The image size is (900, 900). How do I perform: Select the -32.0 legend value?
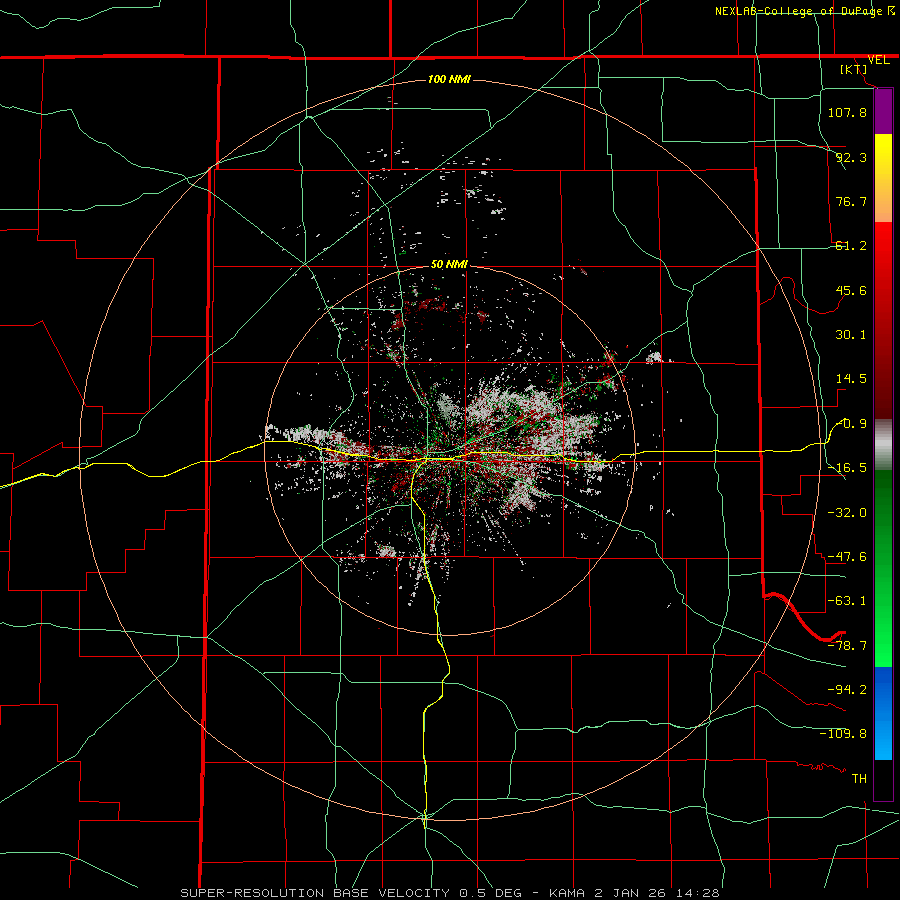(x=847, y=513)
